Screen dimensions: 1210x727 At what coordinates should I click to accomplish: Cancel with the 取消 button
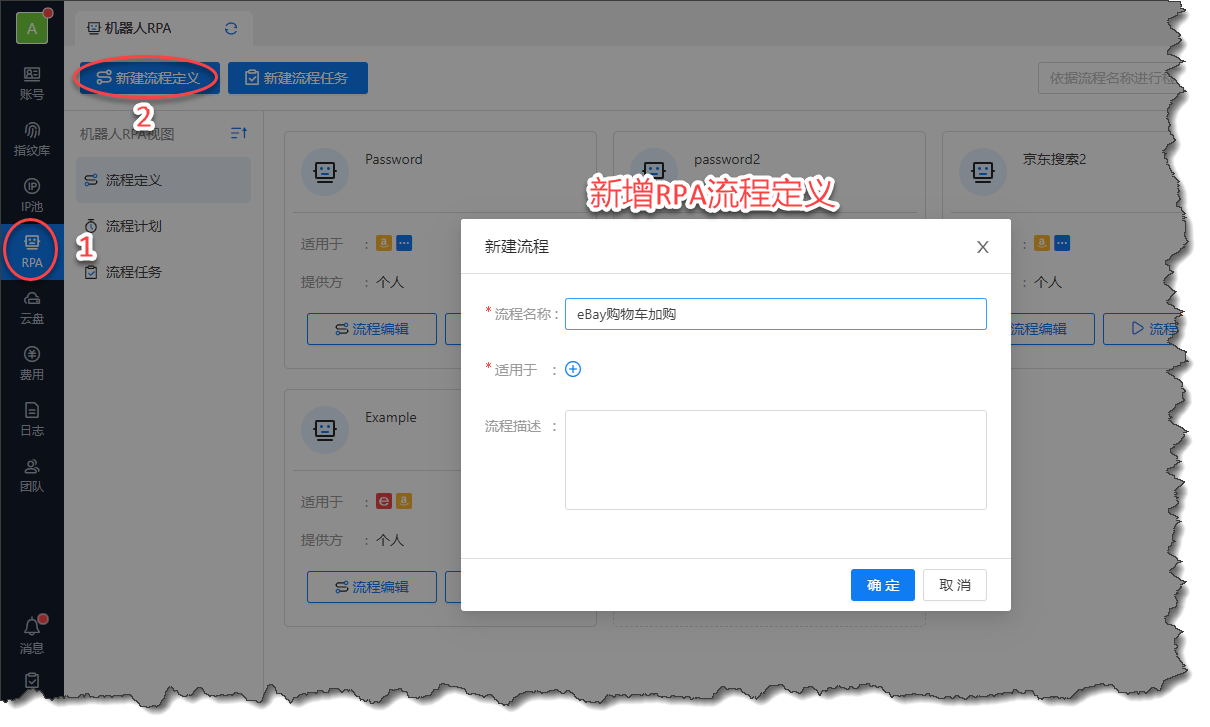click(x=955, y=585)
